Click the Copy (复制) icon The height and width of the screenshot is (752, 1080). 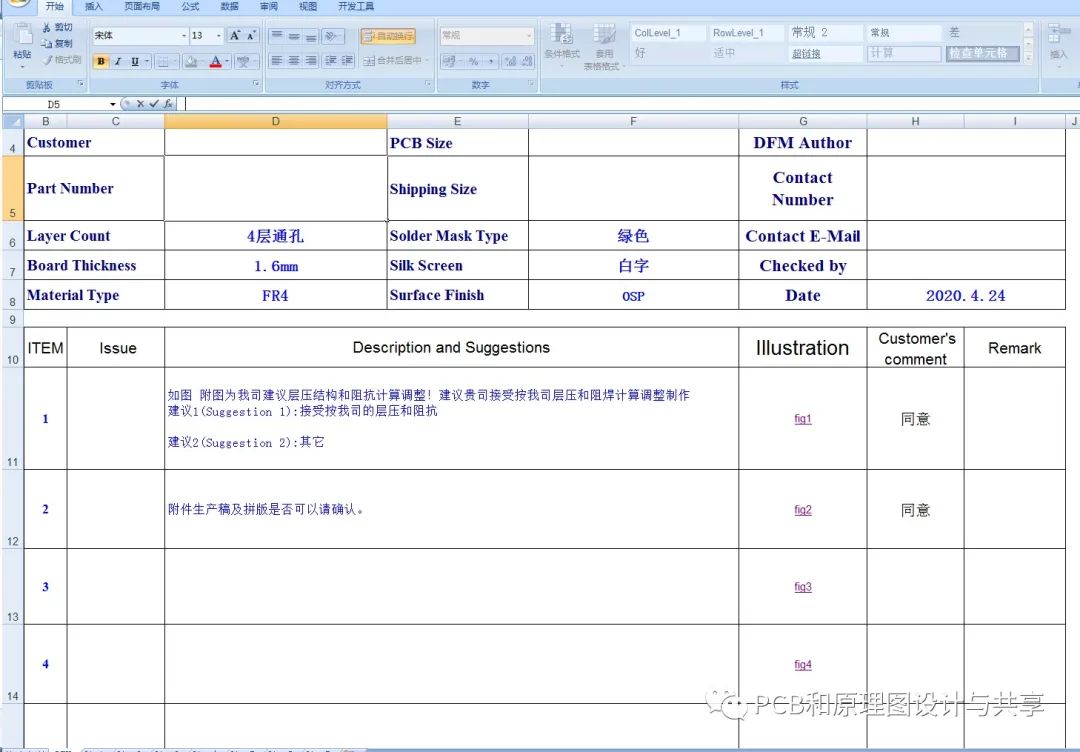point(47,44)
